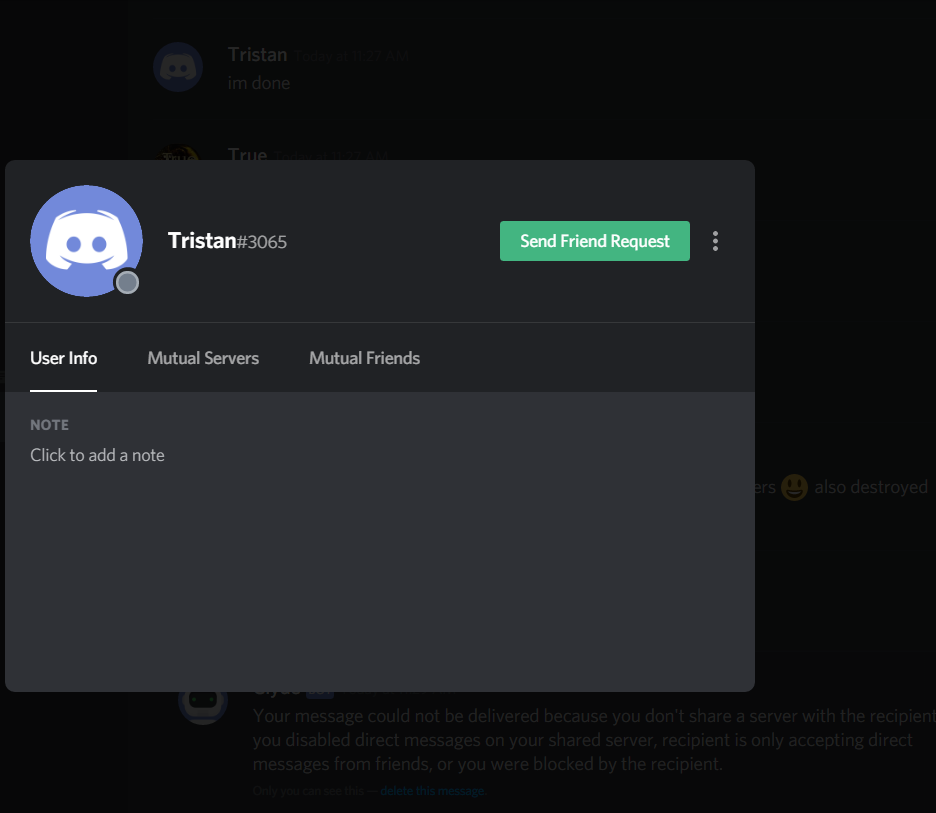Click the NOTE heading label
Viewport: 936px width, 813px height.
pos(50,425)
